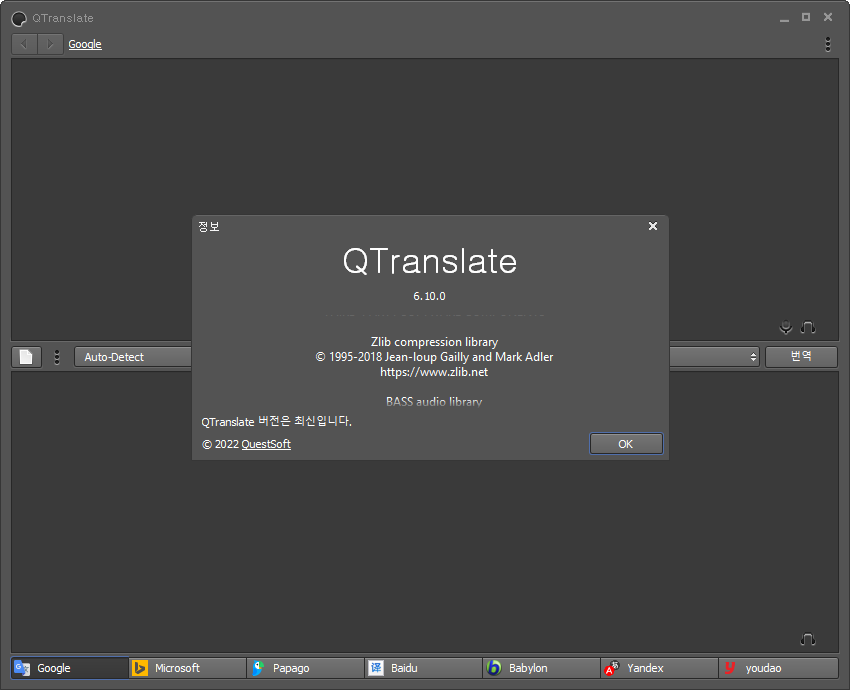This screenshot has width=850, height=690.
Task: Click the version number 6.10.0
Action: (429, 296)
